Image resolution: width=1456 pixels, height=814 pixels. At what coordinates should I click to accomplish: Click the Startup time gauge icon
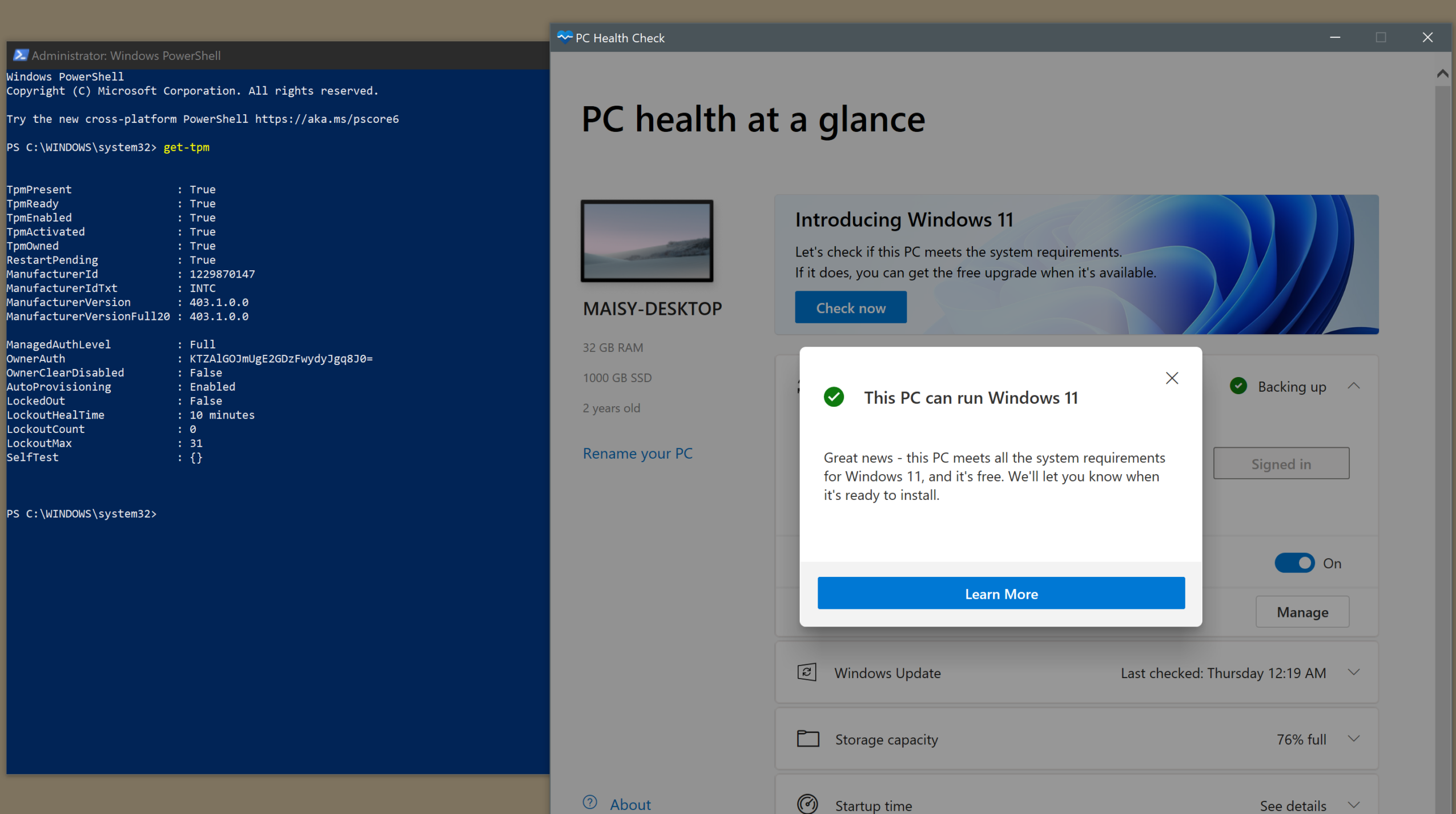pos(807,804)
